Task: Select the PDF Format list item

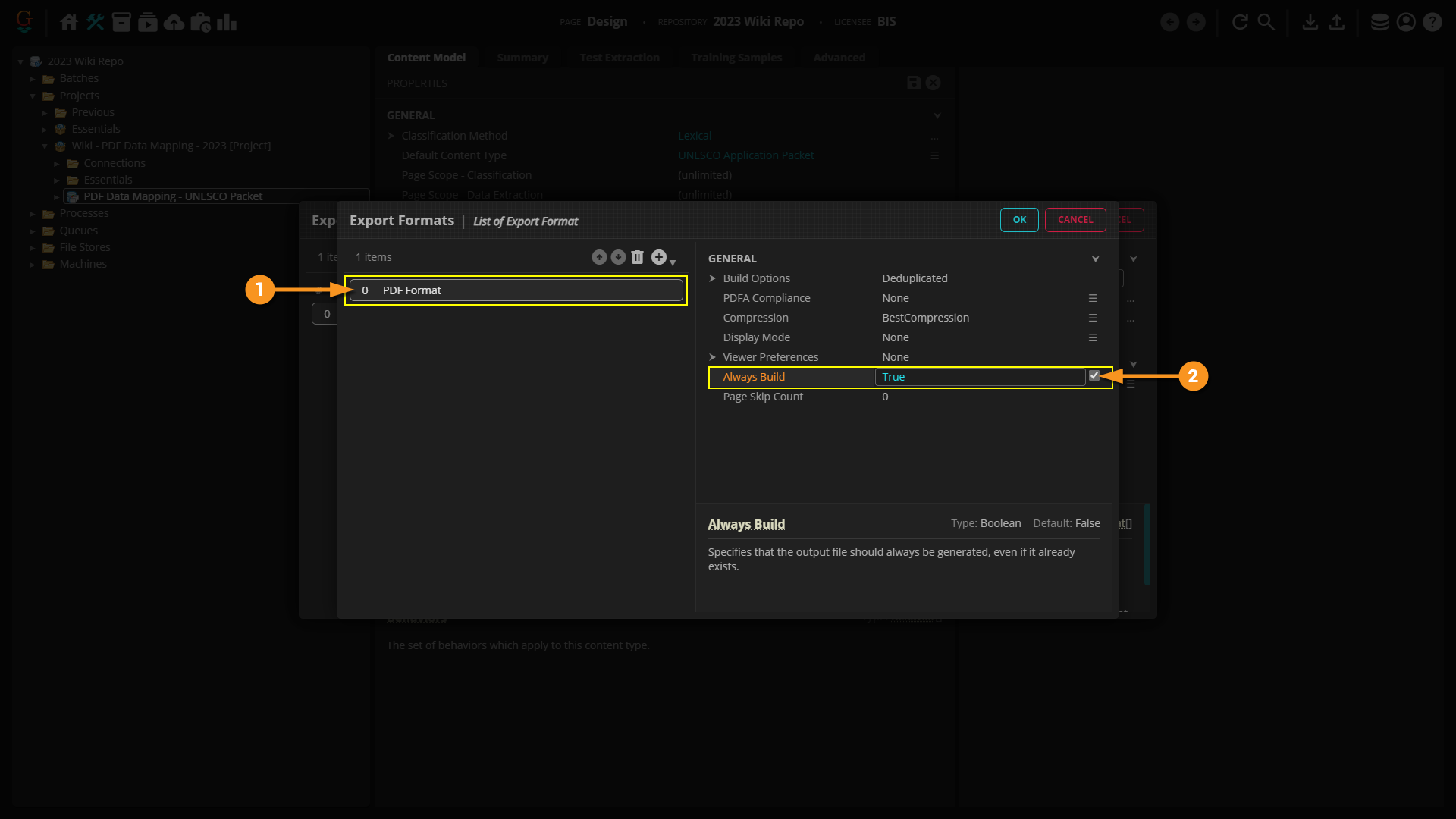Action: (x=516, y=290)
